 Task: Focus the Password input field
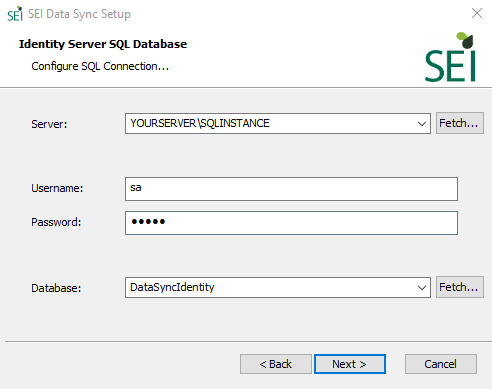click(x=291, y=223)
